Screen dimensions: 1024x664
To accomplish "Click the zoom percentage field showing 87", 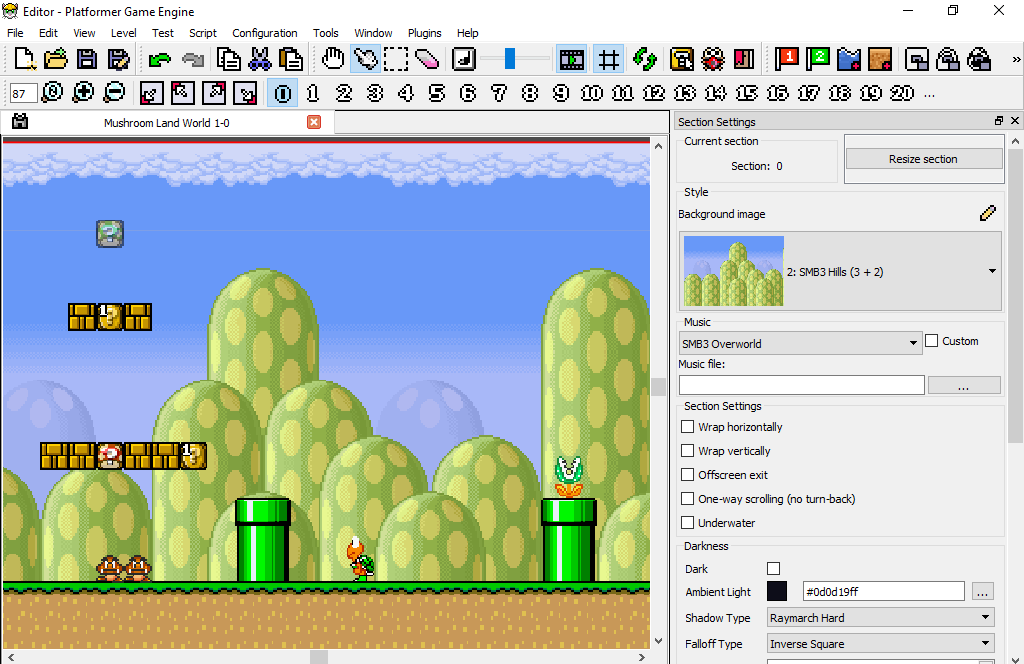I will (x=23, y=93).
